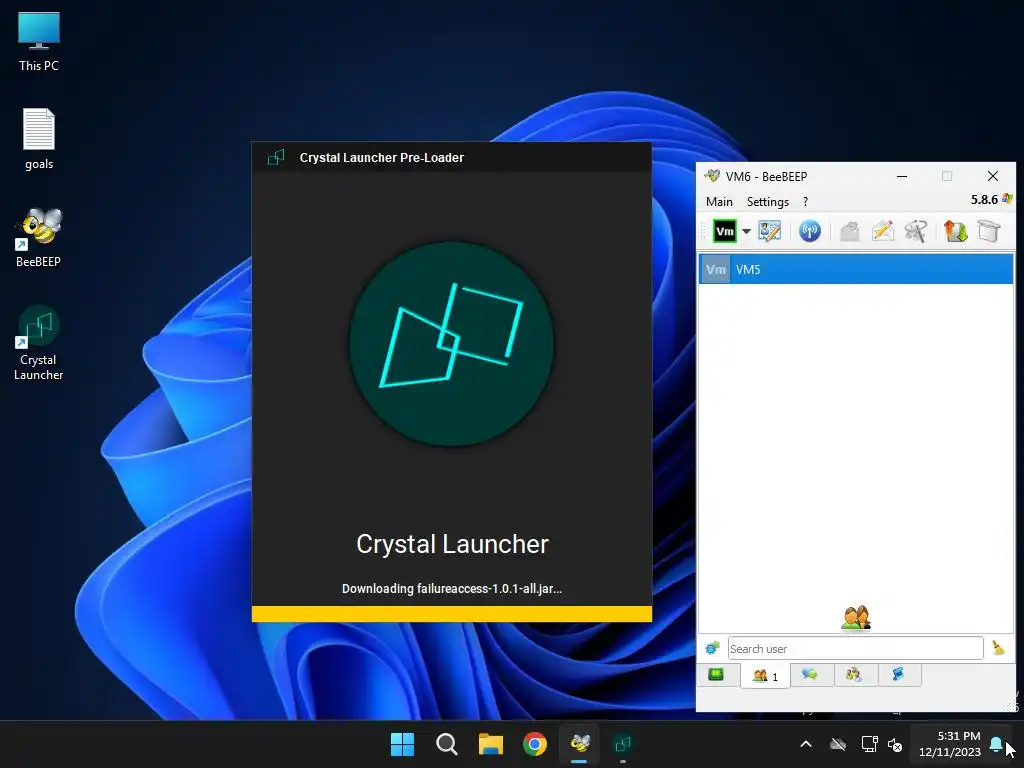
Task: Click the muted volume tray icon
Action: tap(895, 744)
